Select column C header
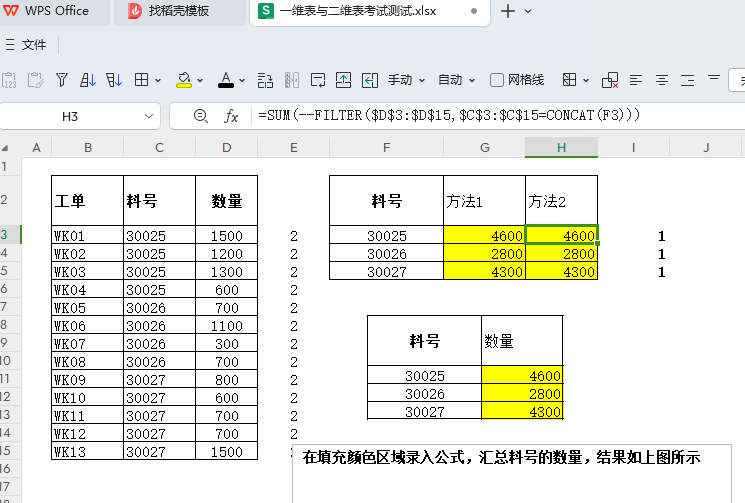The image size is (745, 503). (x=159, y=148)
